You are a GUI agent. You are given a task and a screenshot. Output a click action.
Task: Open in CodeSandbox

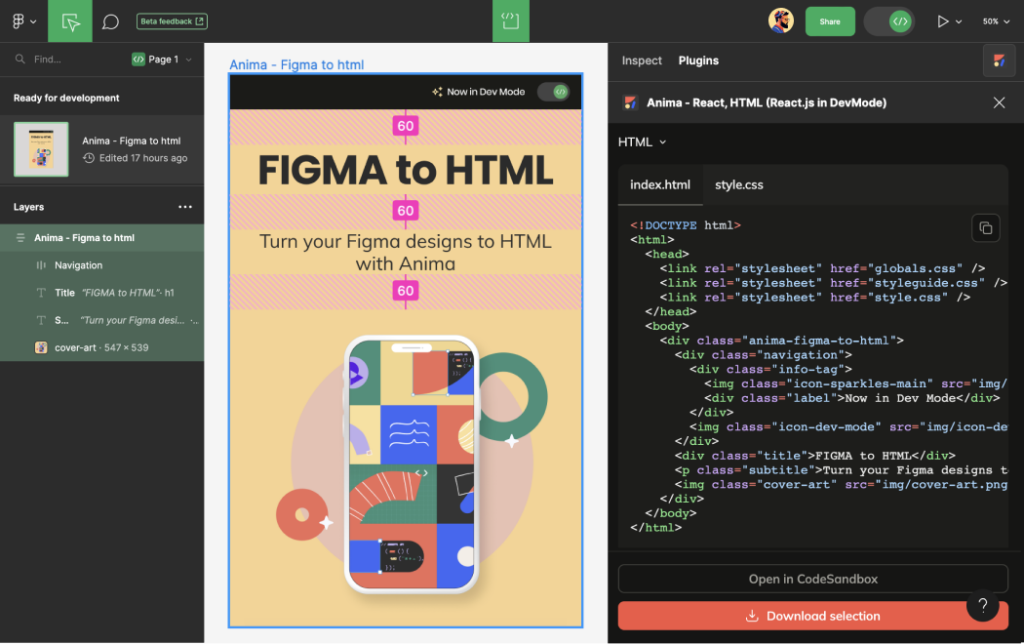pos(812,578)
